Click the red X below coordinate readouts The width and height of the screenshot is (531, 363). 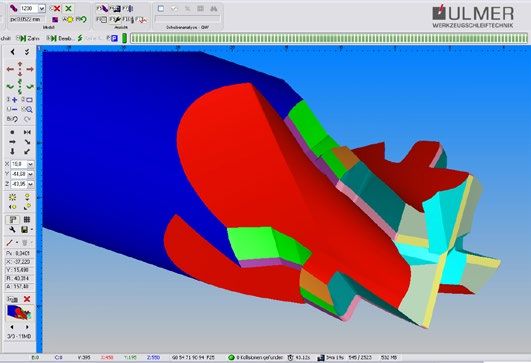27,299
